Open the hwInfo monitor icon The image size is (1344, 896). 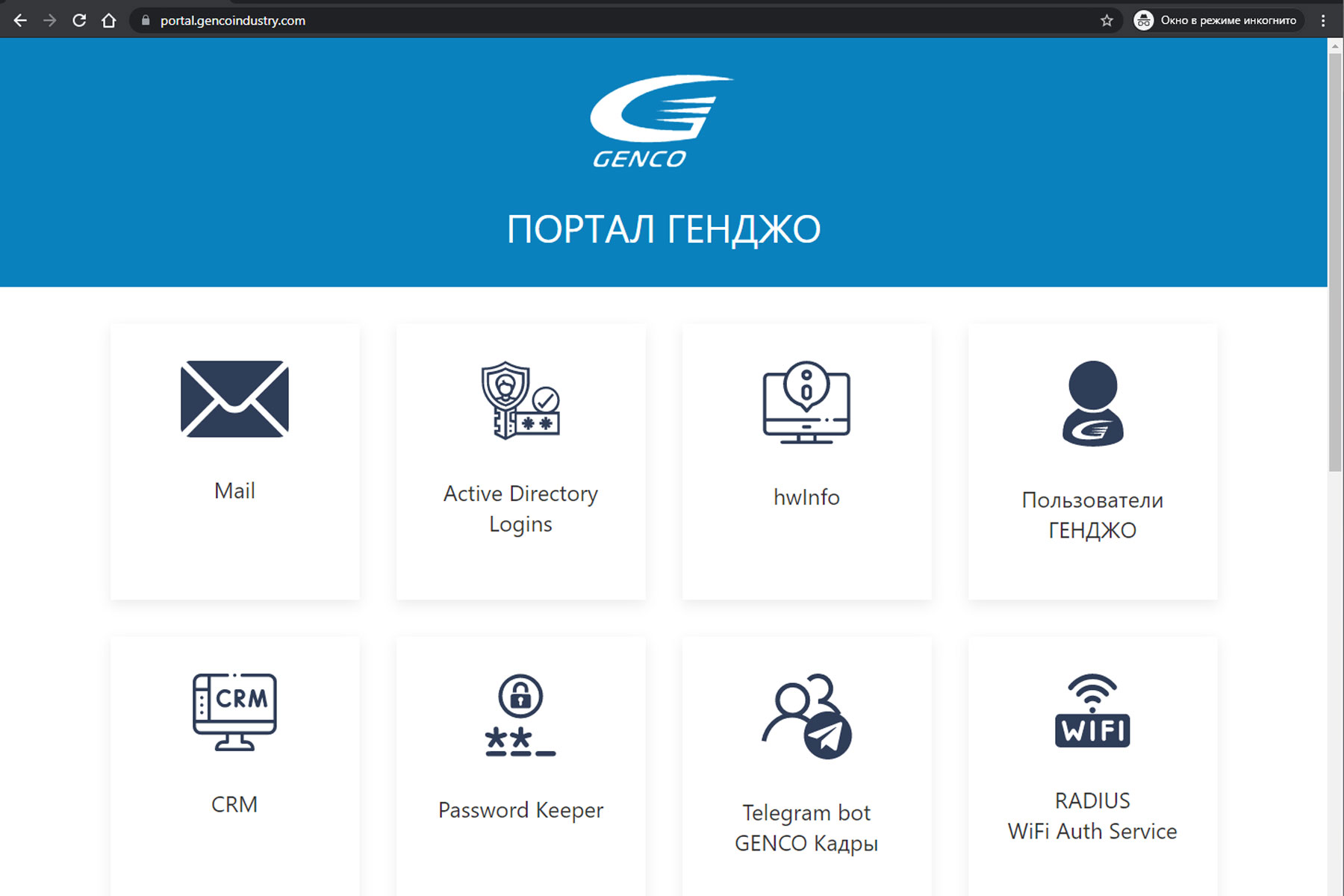806,402
